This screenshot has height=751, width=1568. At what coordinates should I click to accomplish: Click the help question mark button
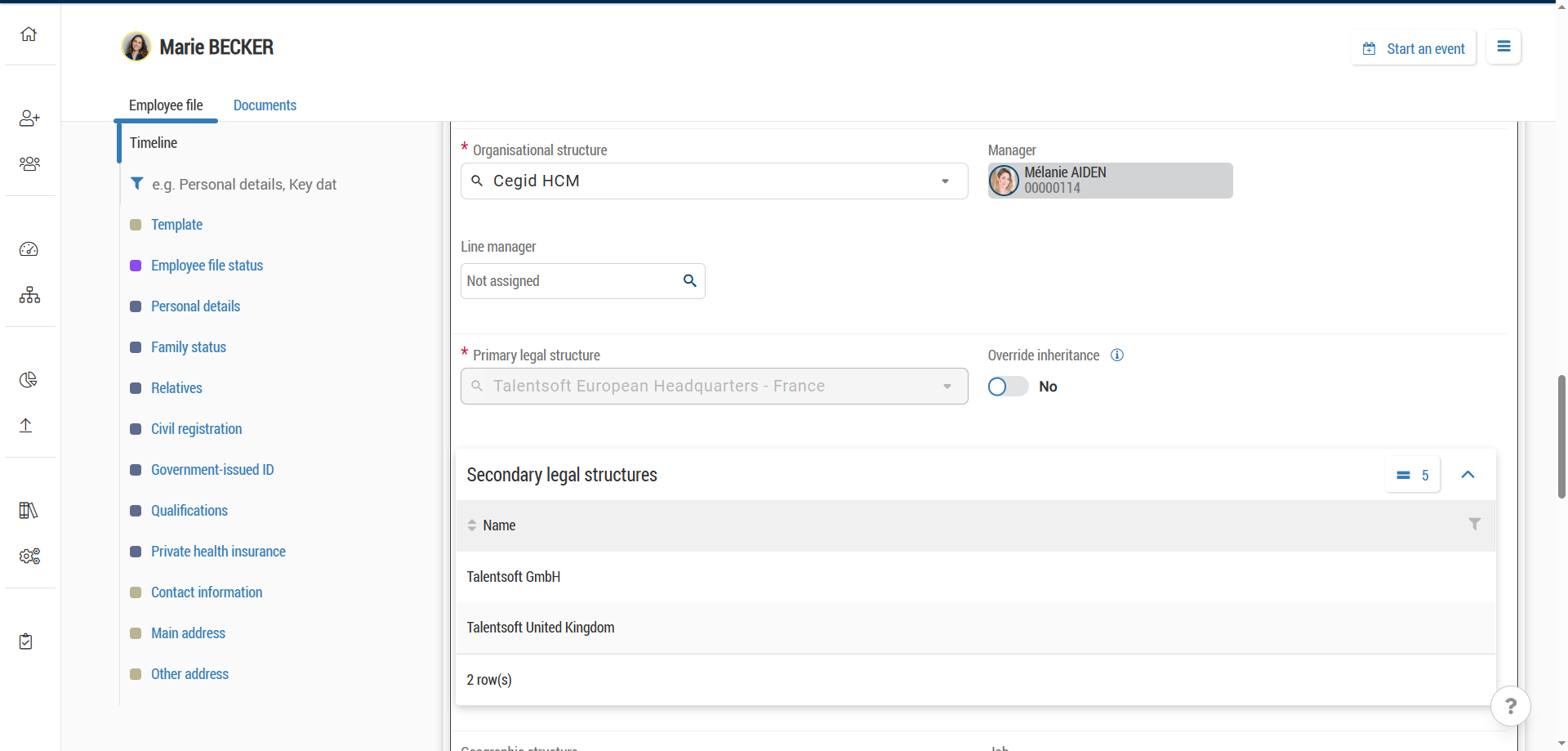1510,706
